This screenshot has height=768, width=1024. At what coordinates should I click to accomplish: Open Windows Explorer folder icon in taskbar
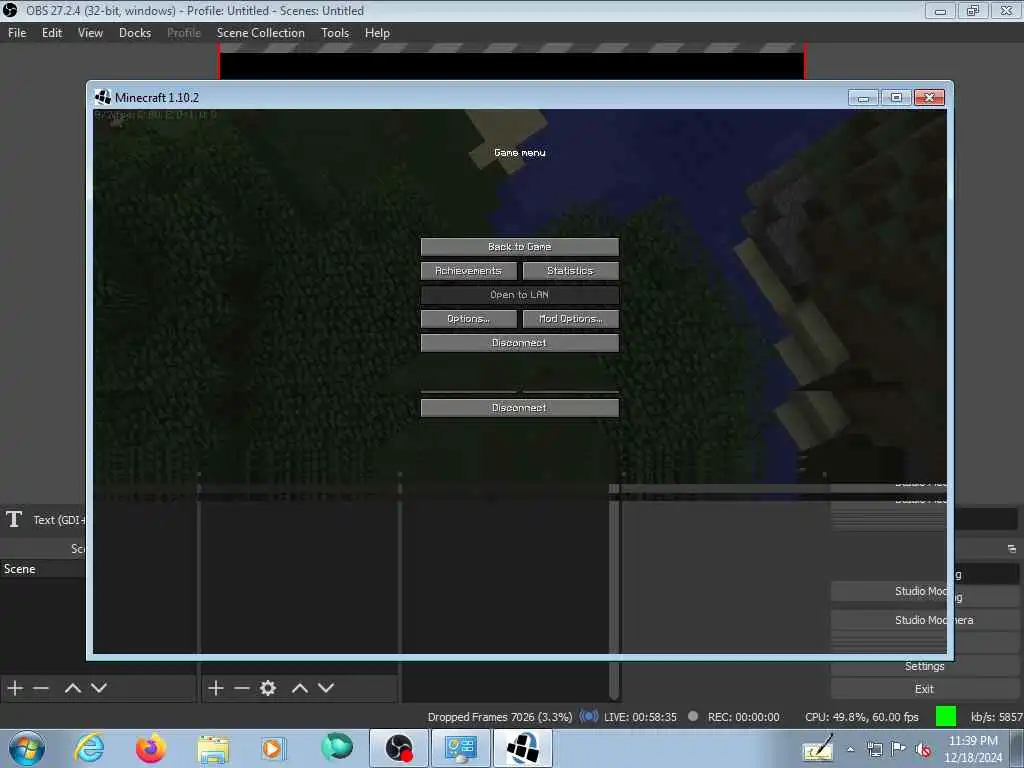click(x=213, y=749)
